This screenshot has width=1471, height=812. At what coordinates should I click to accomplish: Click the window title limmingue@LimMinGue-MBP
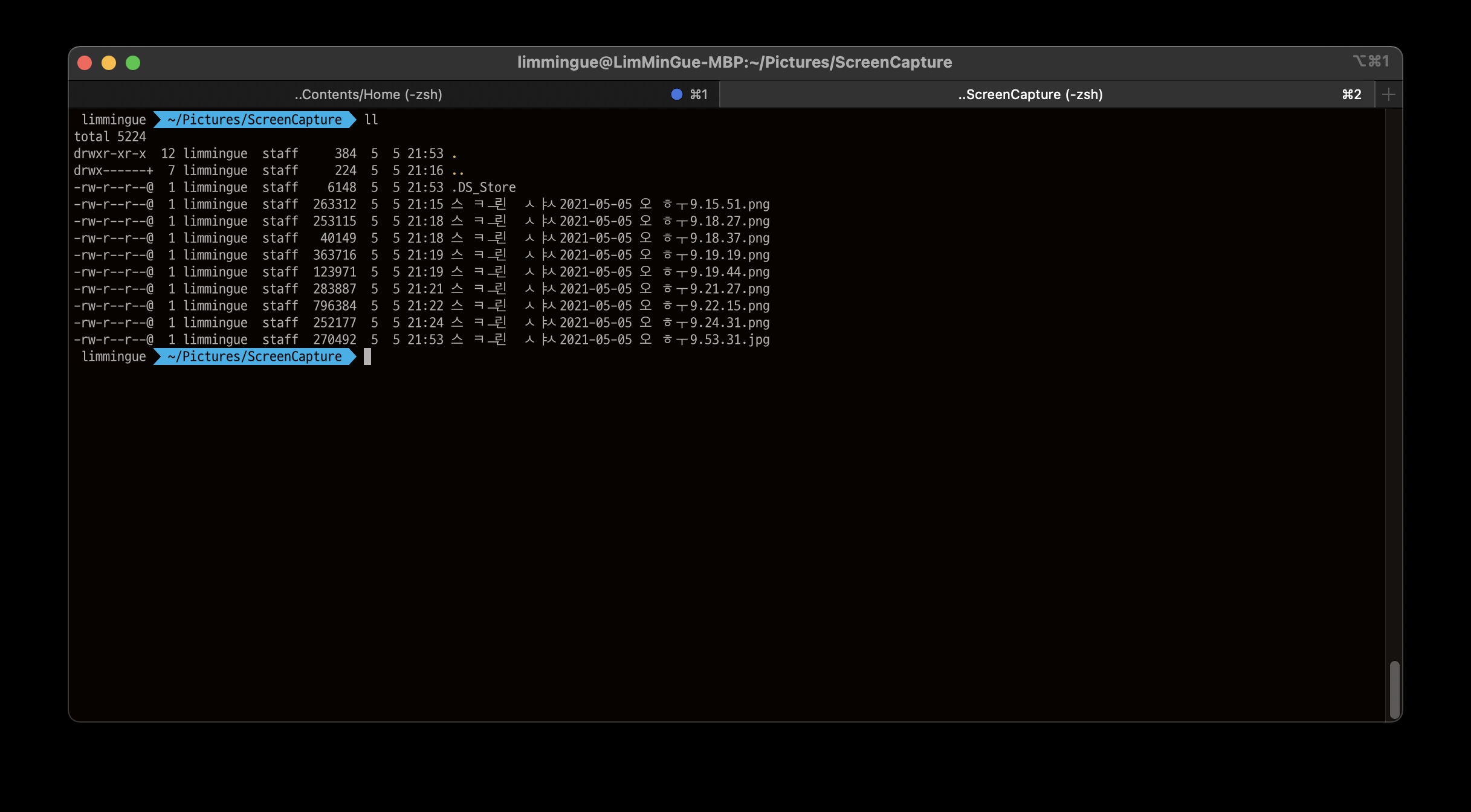pyautogui.click(x=734, y=62)
